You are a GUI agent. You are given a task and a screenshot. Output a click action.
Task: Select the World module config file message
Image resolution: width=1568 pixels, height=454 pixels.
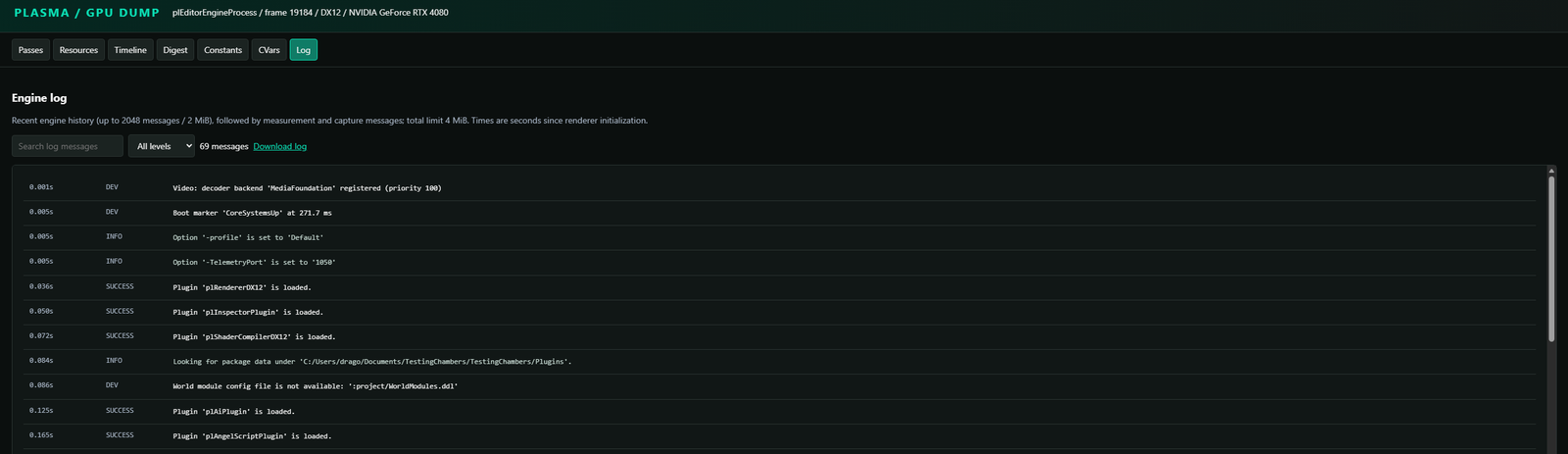pos(316,386)
